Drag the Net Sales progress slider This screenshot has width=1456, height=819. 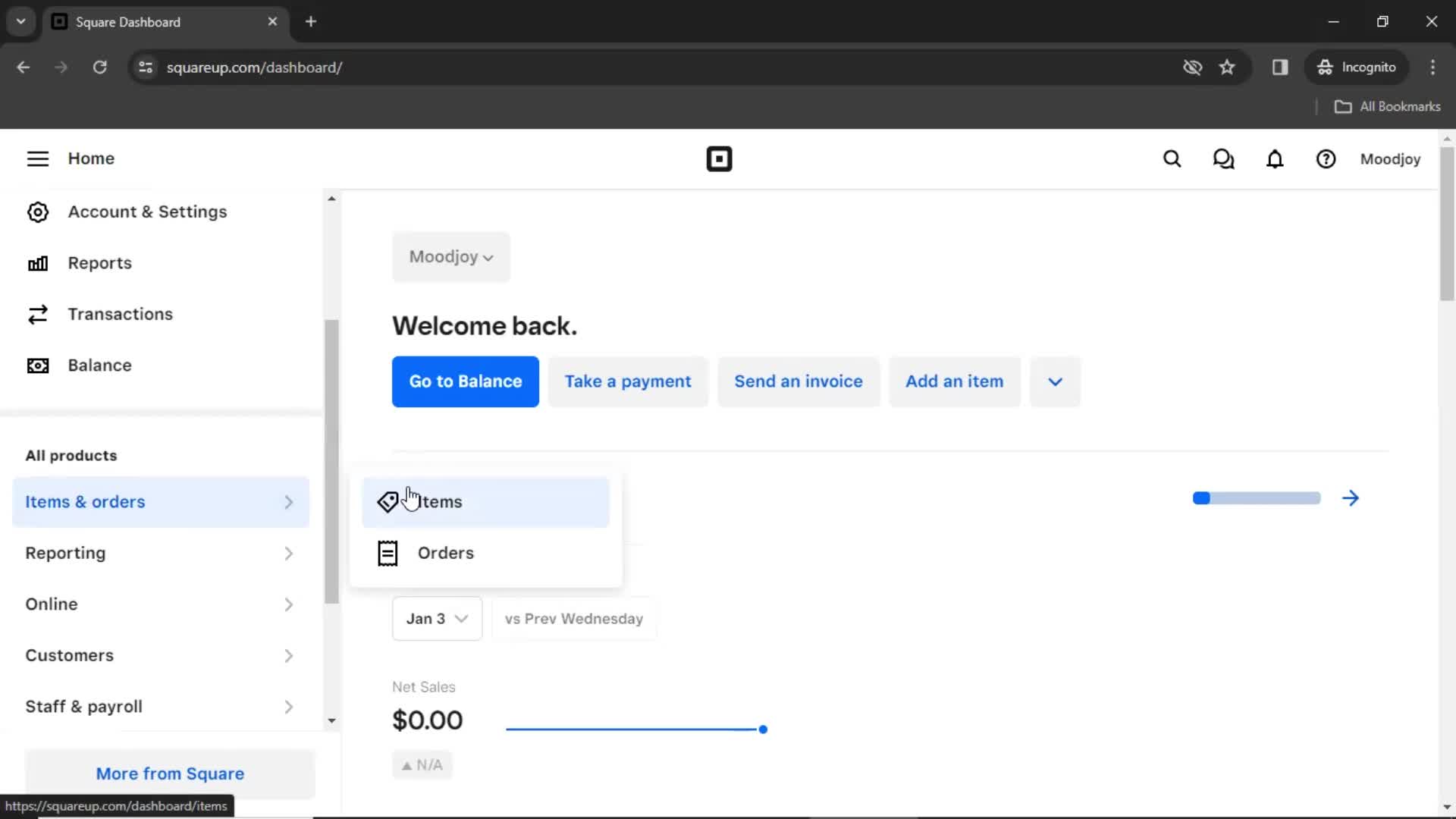[762, 728]
